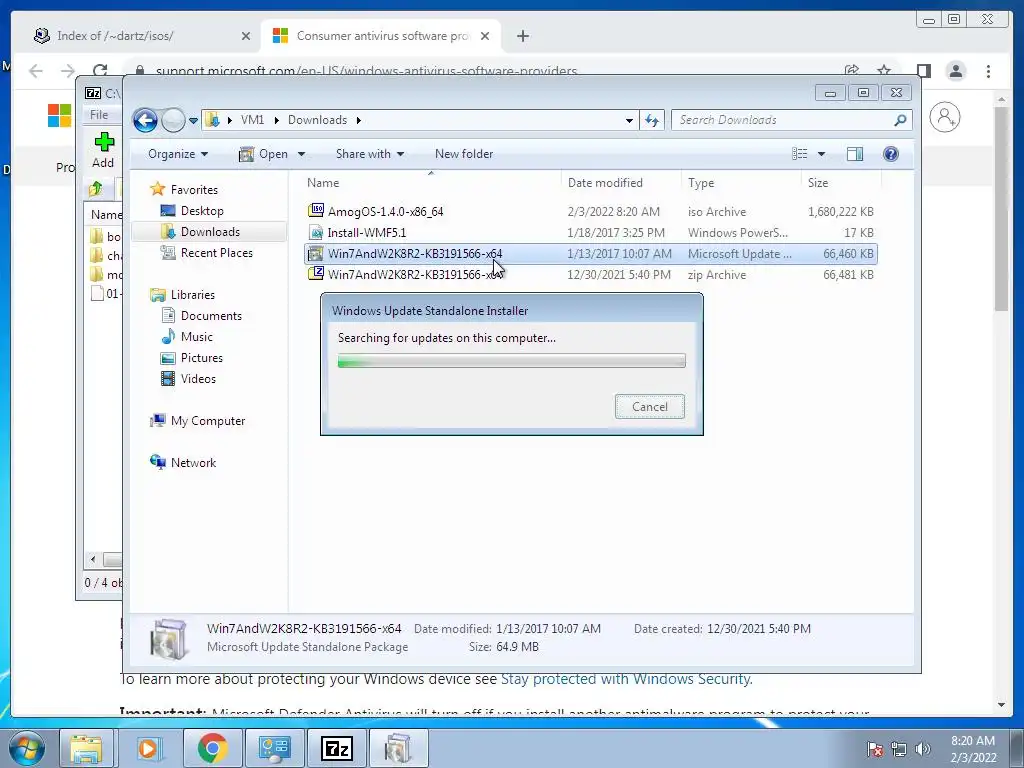This screenshot has width=1024, height=768.
Task: Open the 7-Zip File menu
Action: coord(99,115)
